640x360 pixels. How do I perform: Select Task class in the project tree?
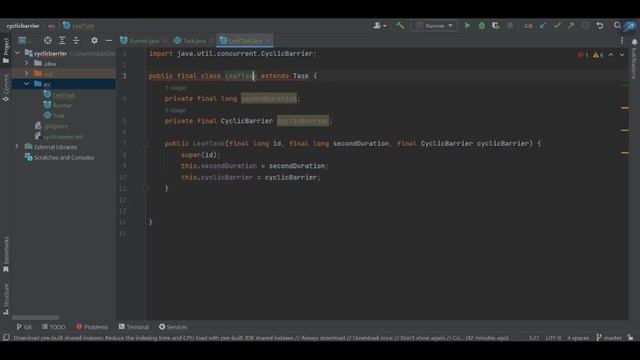(x=58, y=116)
